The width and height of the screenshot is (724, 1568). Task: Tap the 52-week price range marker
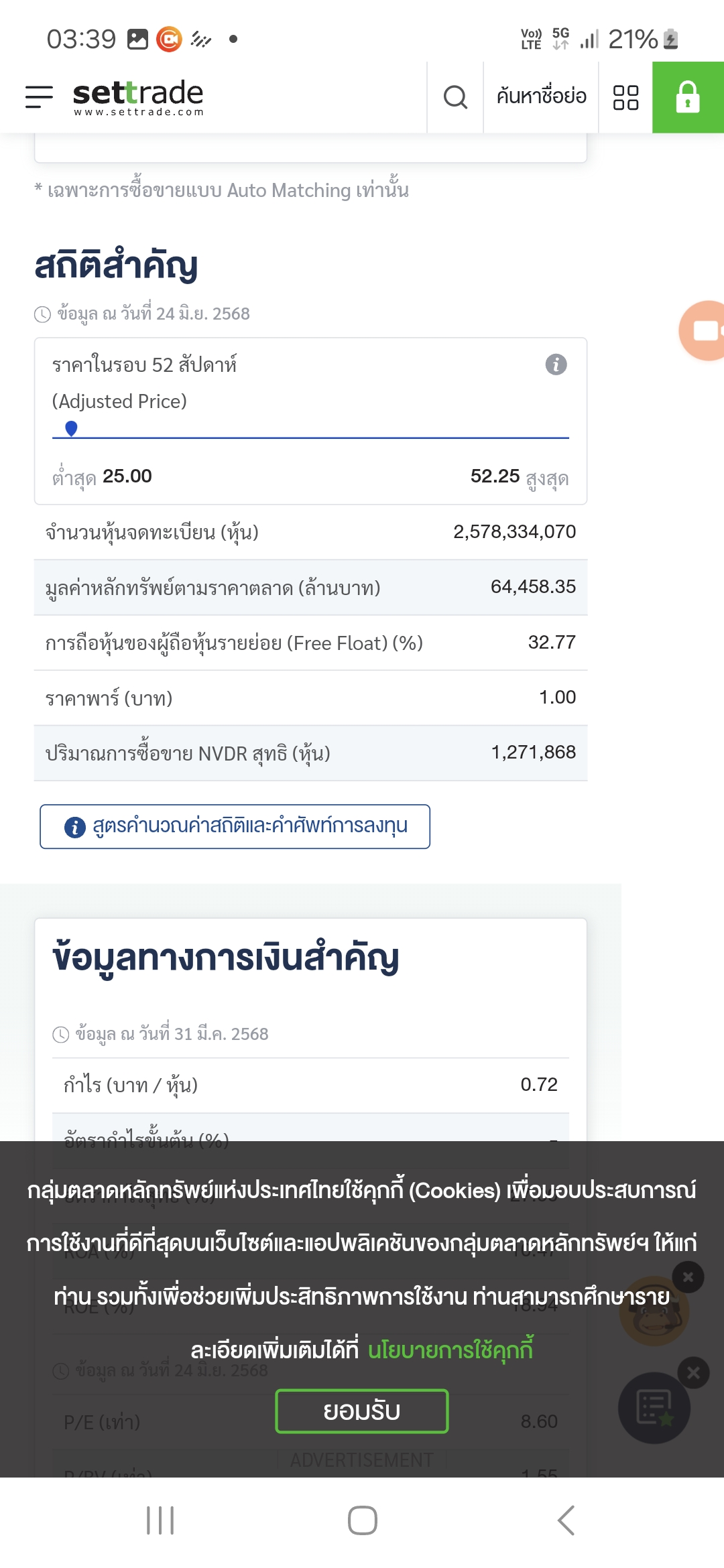tap(71, 428)
